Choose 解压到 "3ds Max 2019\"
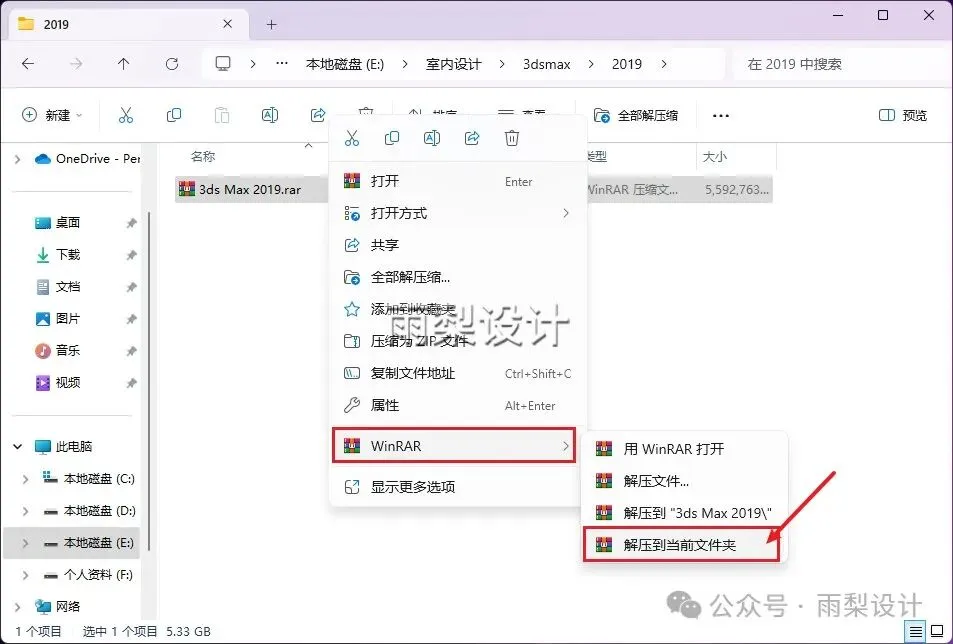The image size is (953, 644). coord(685,513)
